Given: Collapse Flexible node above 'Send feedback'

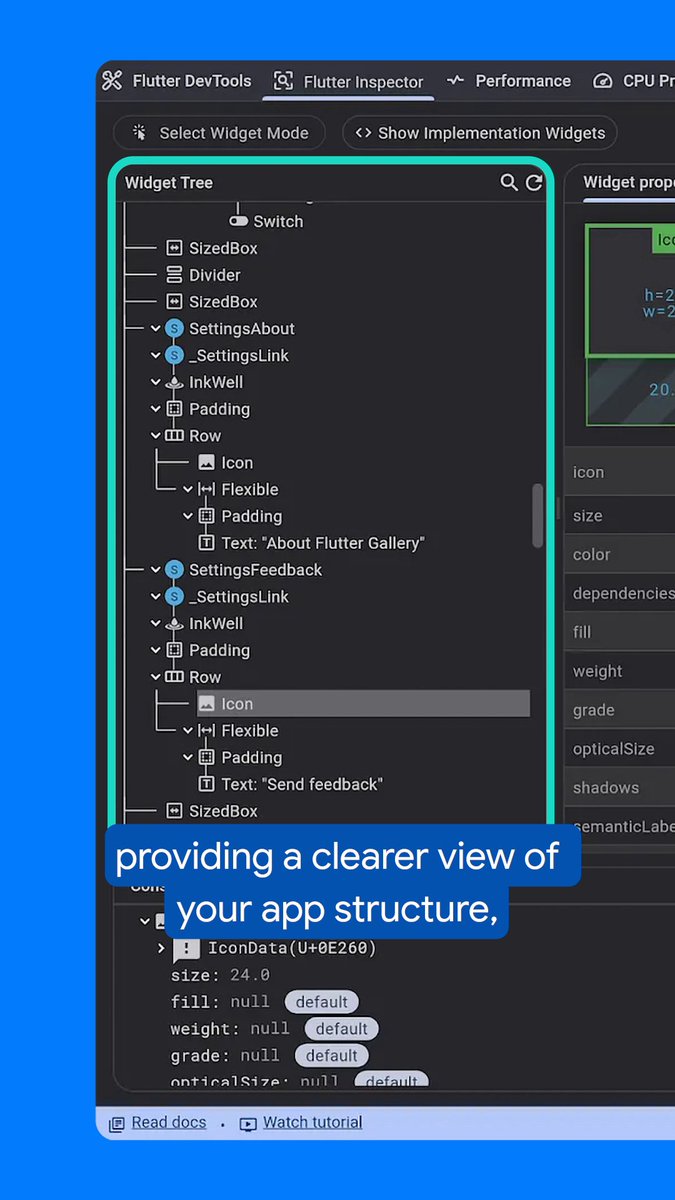Looking at the screenshot, I should point(188,730).
